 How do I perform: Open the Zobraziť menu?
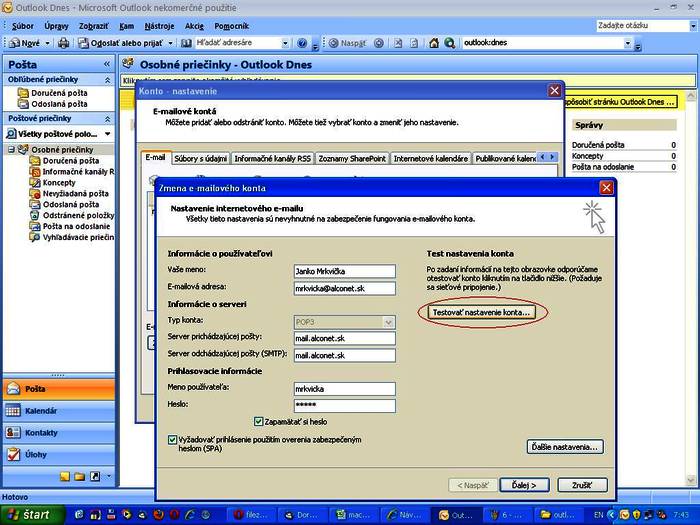click(x=93, y=26)
